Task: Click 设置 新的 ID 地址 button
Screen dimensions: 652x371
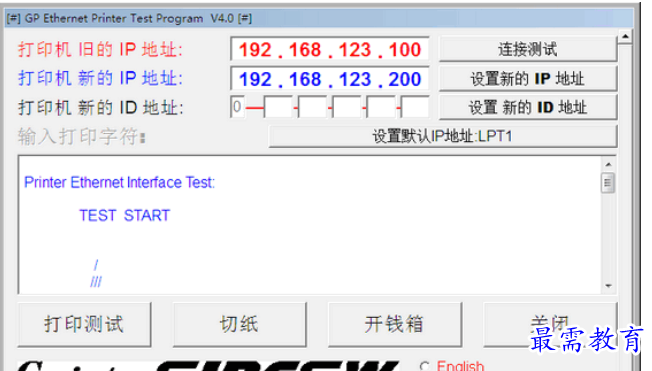Action: 528,107
